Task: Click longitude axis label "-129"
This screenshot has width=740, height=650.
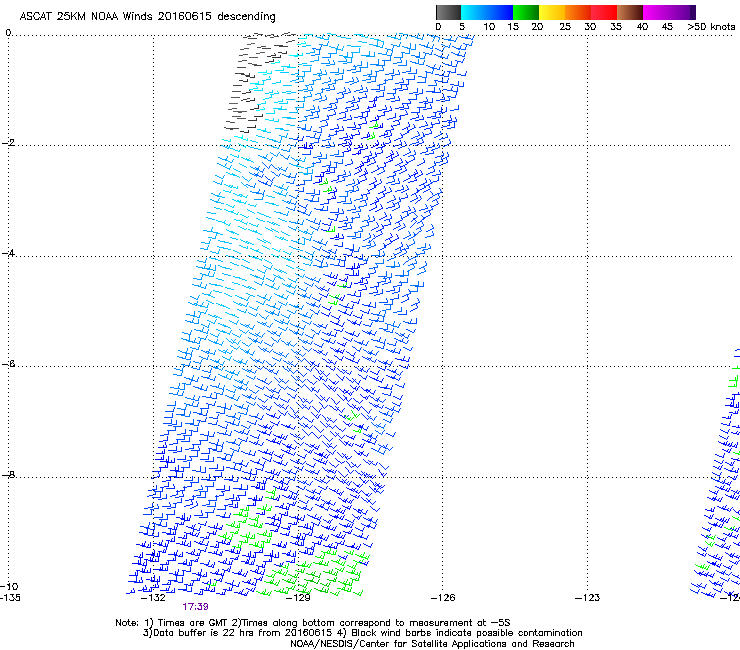Action: 298,598
